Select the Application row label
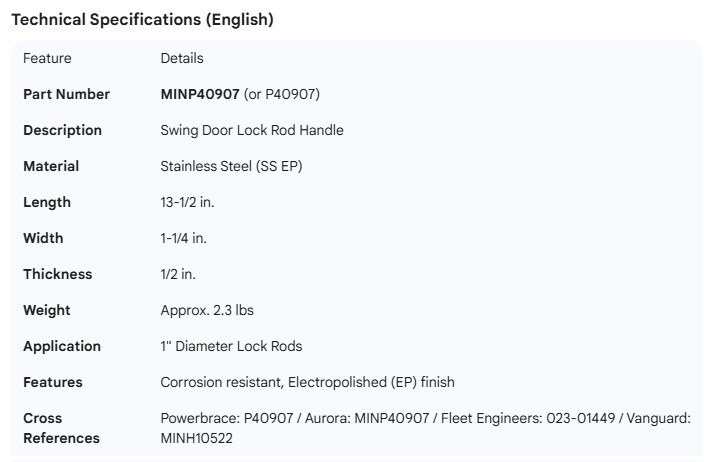704x462 pixels. [x=62, y=346]
